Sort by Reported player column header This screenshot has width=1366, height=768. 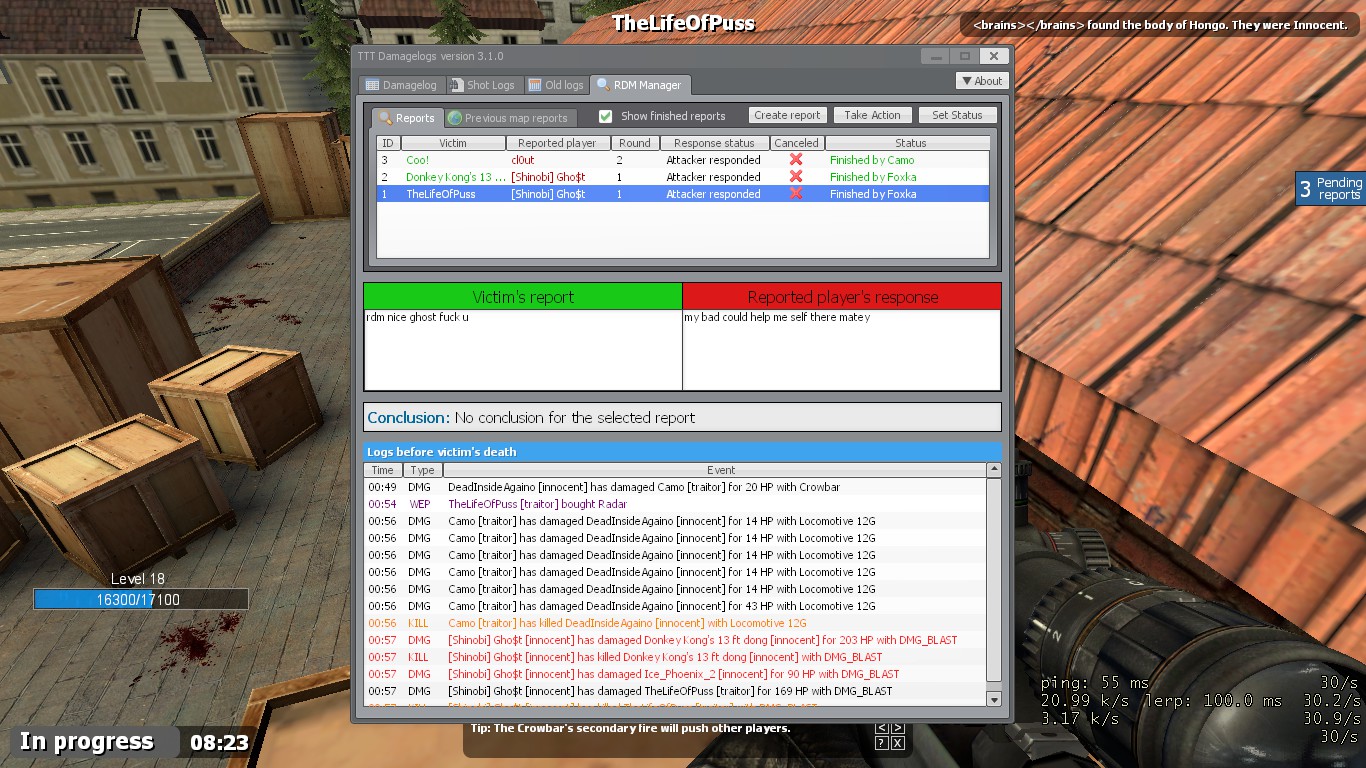[557, 143]
